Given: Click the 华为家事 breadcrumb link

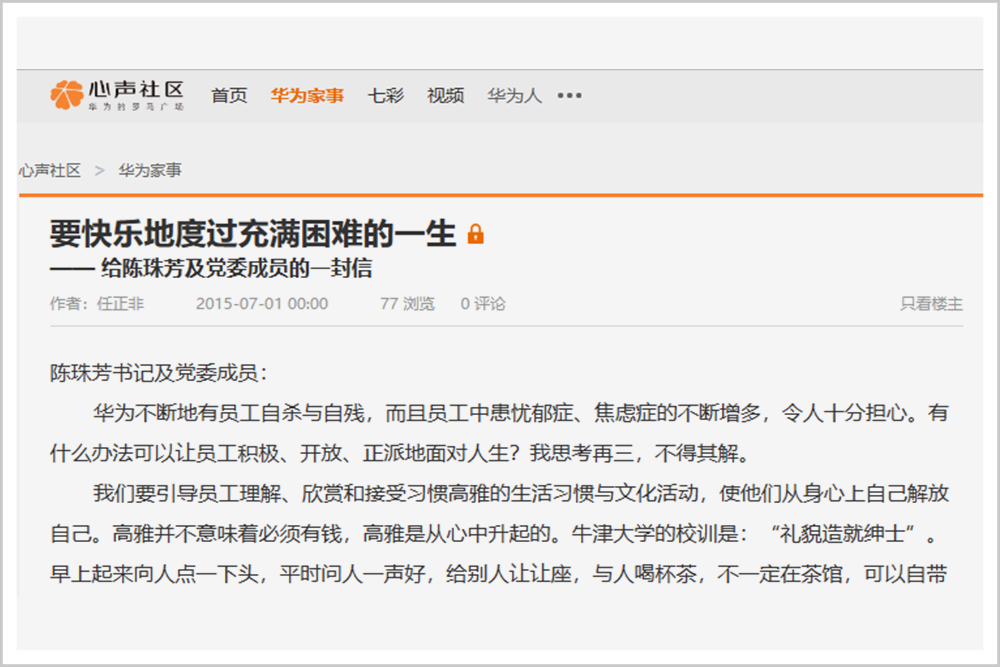Looking at the screenshot, I should coord(150,170).
